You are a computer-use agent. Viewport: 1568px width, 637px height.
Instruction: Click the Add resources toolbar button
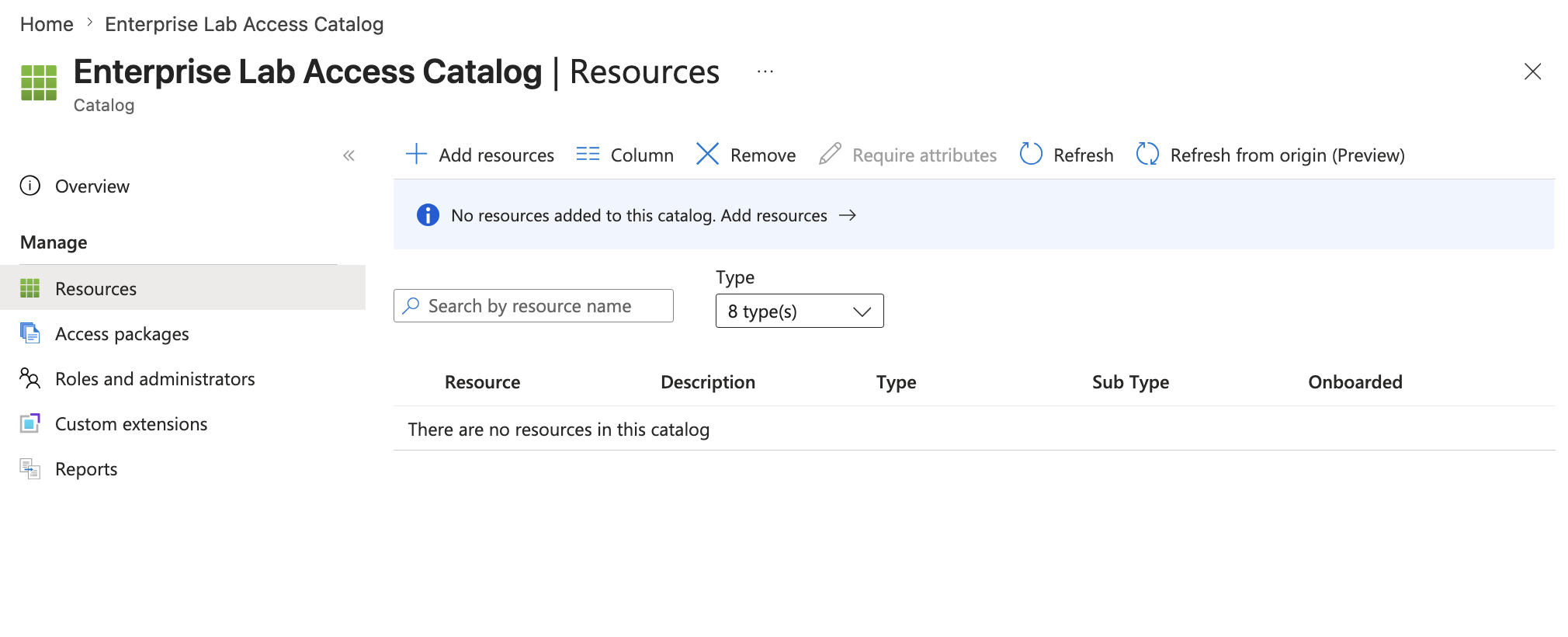(480, 155)
